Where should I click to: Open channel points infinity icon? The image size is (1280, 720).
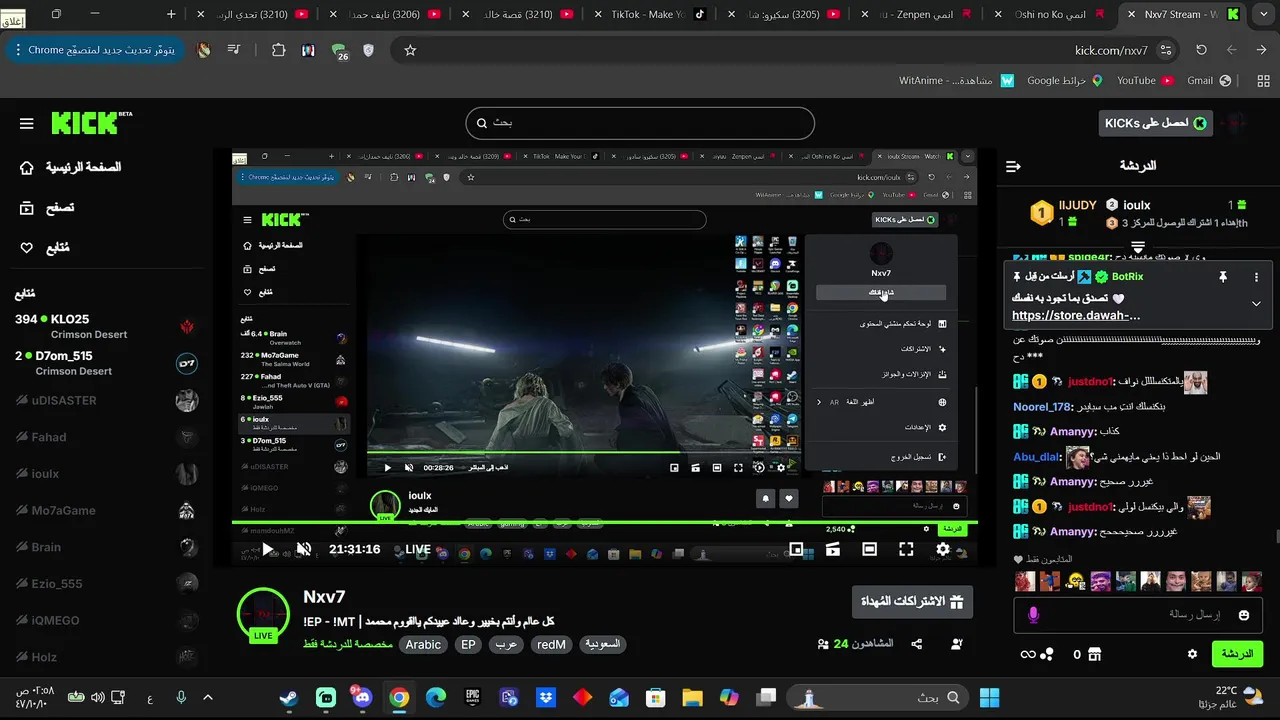[1037, 654]
